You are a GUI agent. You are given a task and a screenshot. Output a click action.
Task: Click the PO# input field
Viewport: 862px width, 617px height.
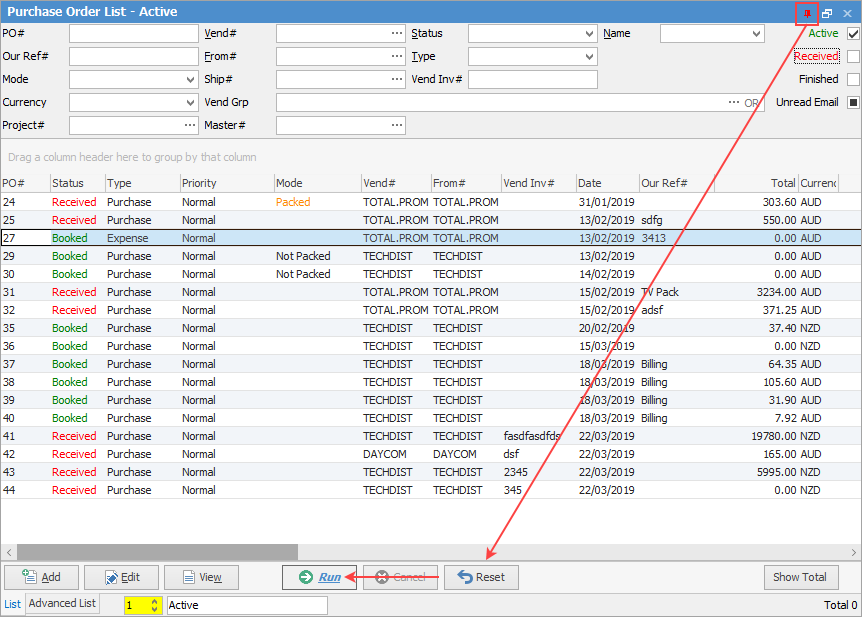pos(133,34)
